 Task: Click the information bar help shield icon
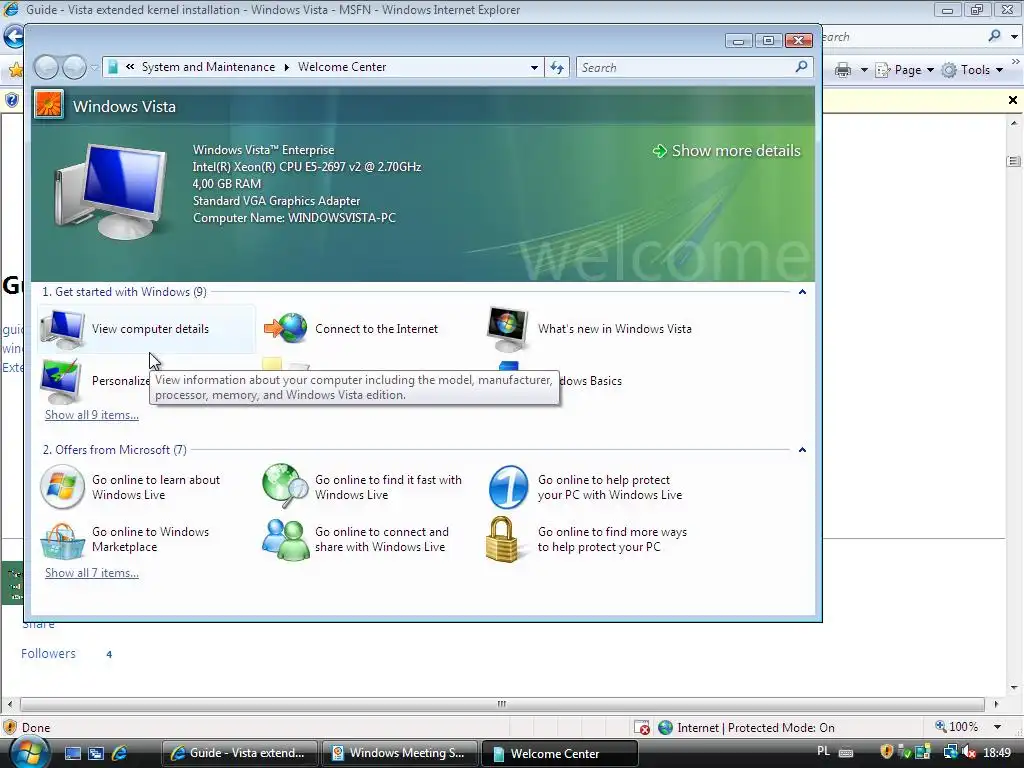[x=12, y=101]
